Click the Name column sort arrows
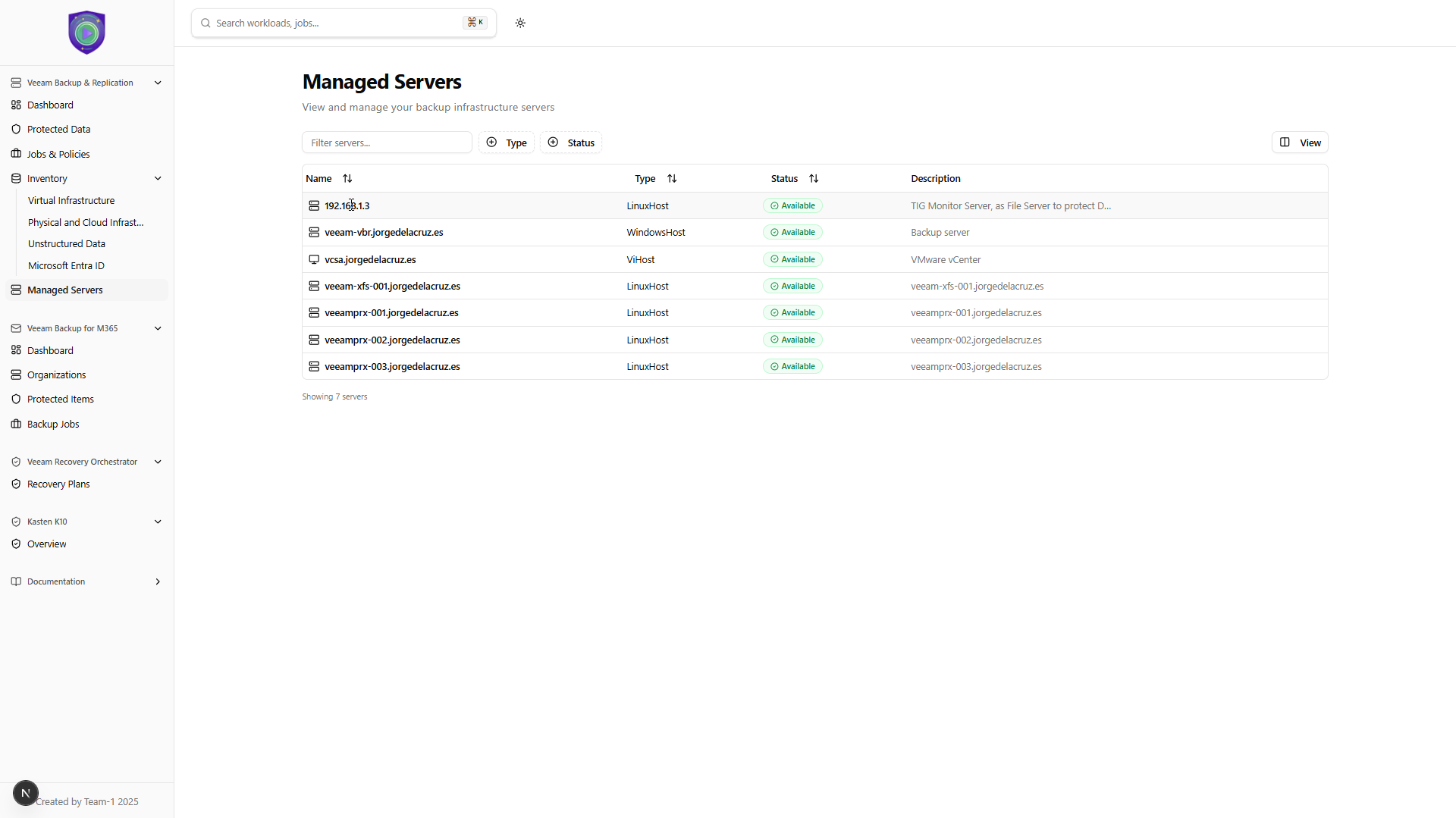This screenshot has height=818, width=1456. [x=347, y=179]
